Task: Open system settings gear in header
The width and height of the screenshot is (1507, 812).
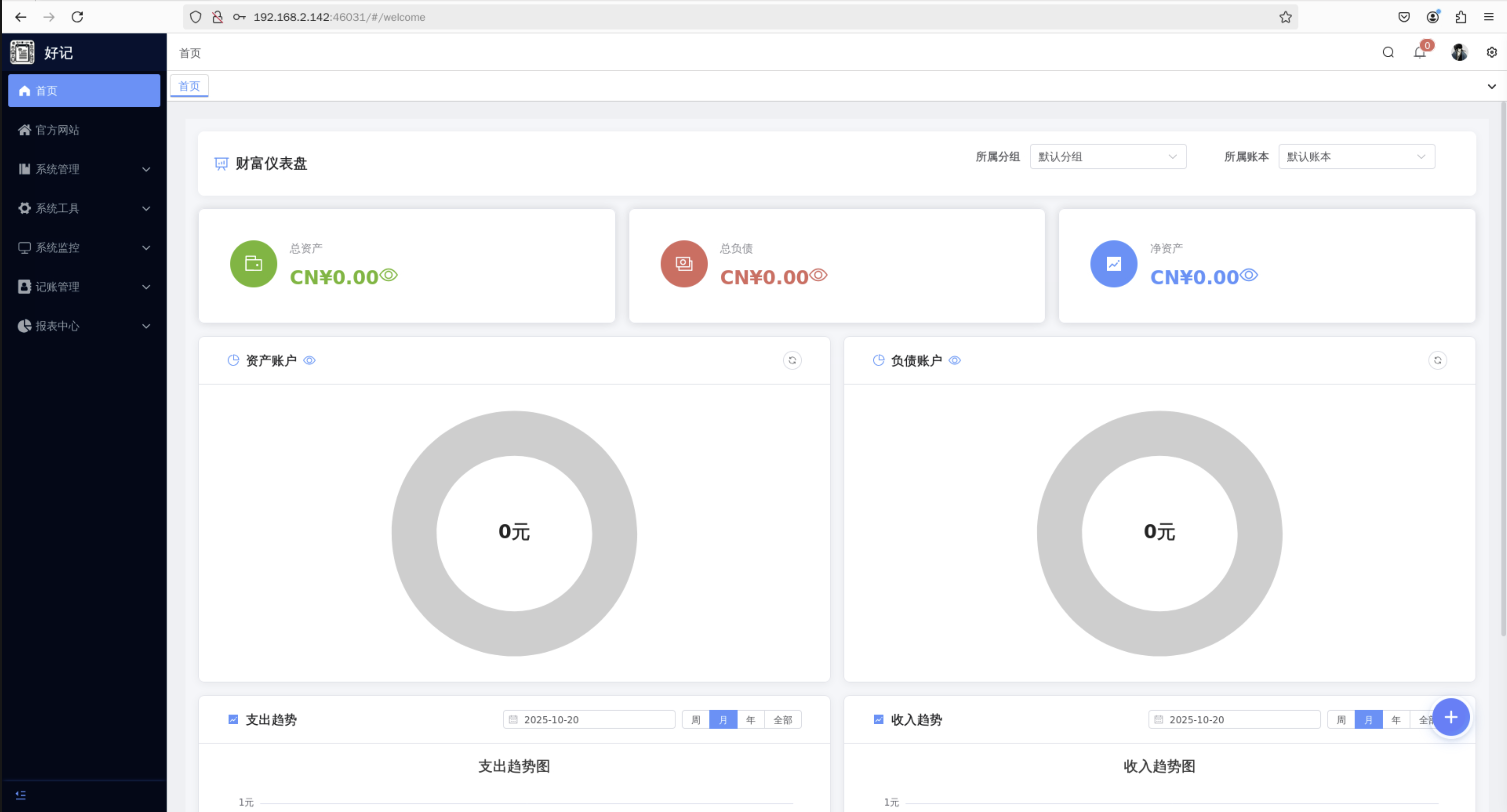Action: [1491, 53]
